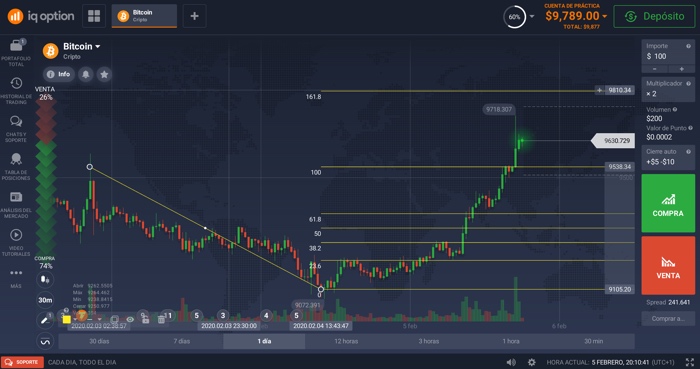Click the iq option logo
The image size is (700, 369).
click(41, 17)
